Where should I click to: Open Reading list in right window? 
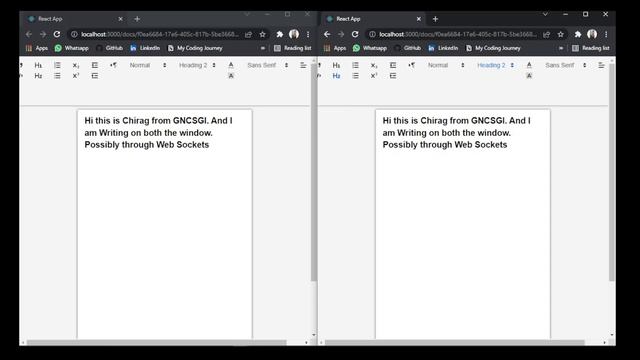coord(591,48)
